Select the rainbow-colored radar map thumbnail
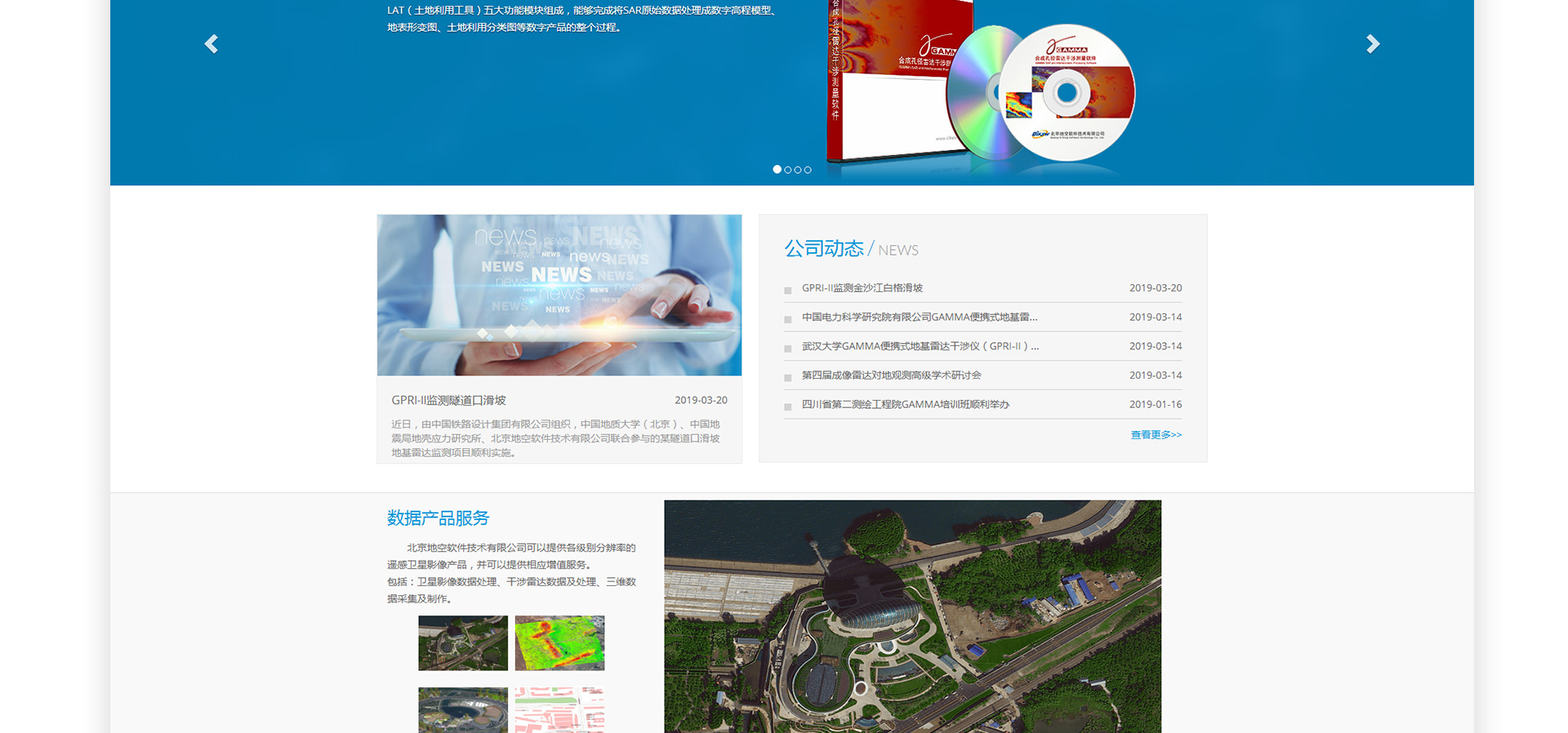This screenshot has width=1568, height=733. (x=559, y=643)
